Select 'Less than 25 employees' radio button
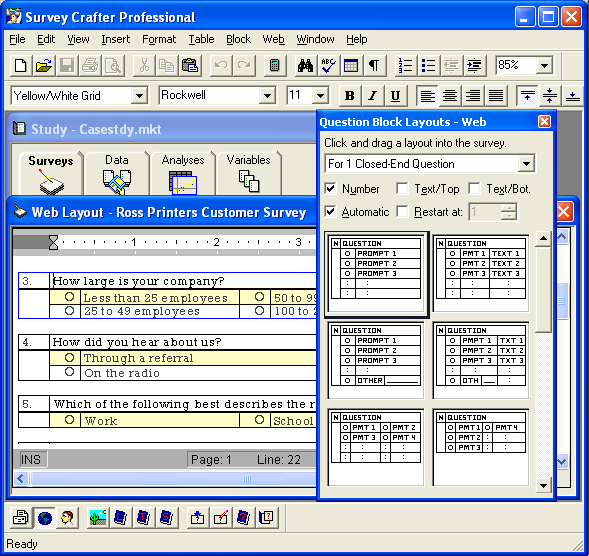The height and width of the screenshot is (556, 589). [x=69, y=297]
